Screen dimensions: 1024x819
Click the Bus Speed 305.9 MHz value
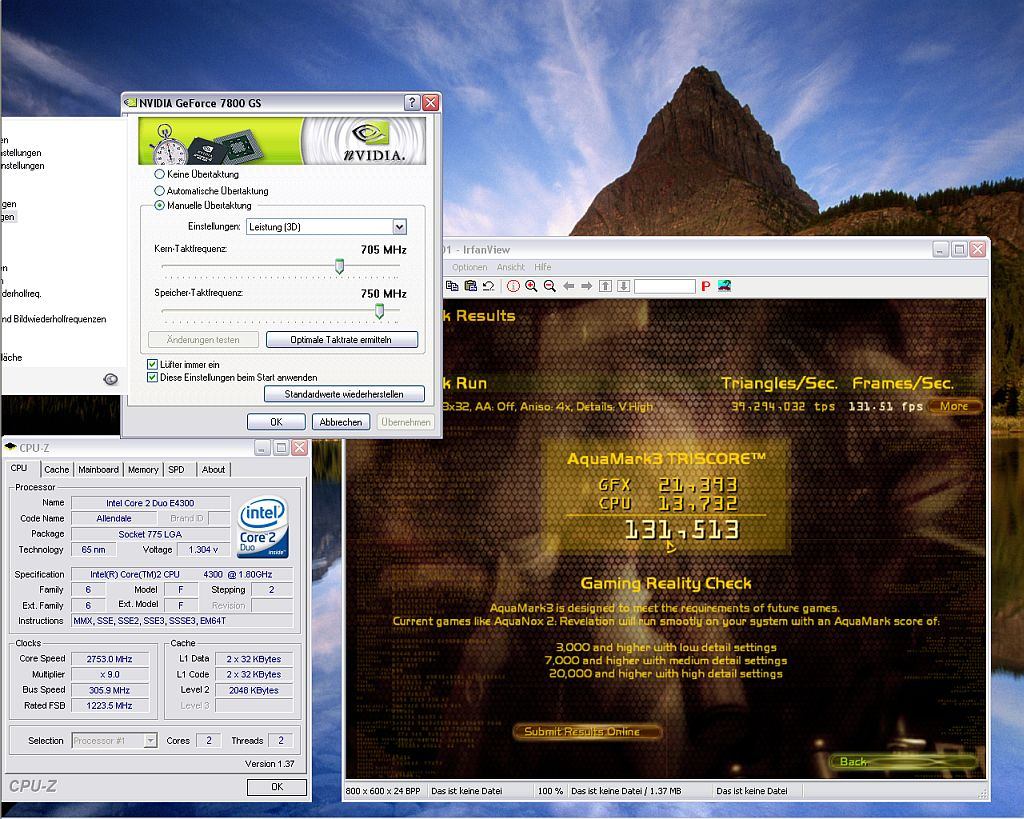pyautogui.click(x=110, y=690)
